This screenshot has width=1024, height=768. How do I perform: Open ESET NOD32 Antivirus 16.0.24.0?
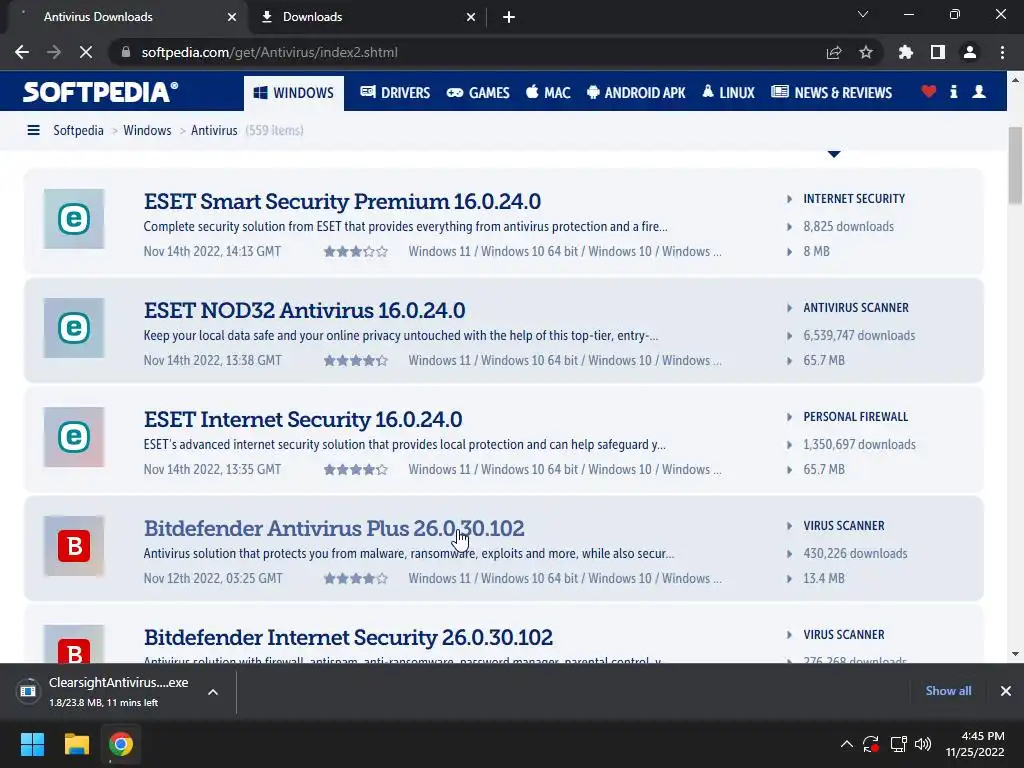coord(304,310)
